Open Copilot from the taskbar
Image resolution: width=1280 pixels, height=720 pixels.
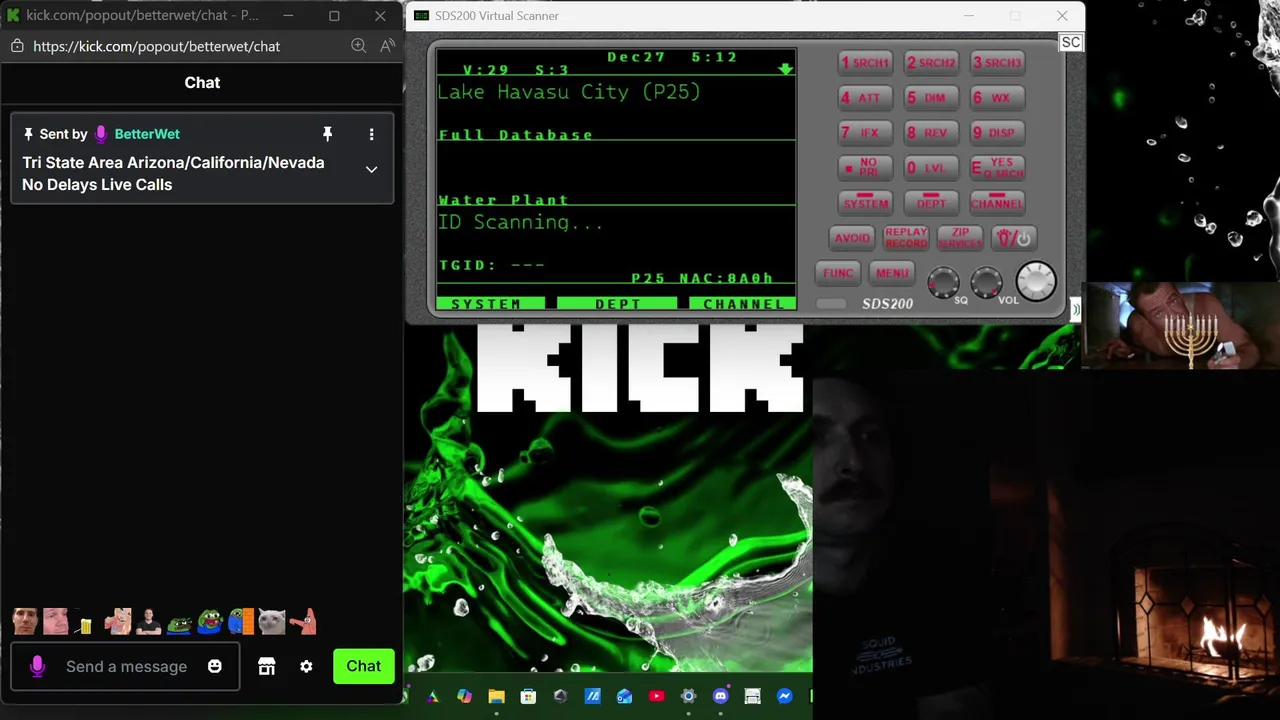click(x=464, y=696)
